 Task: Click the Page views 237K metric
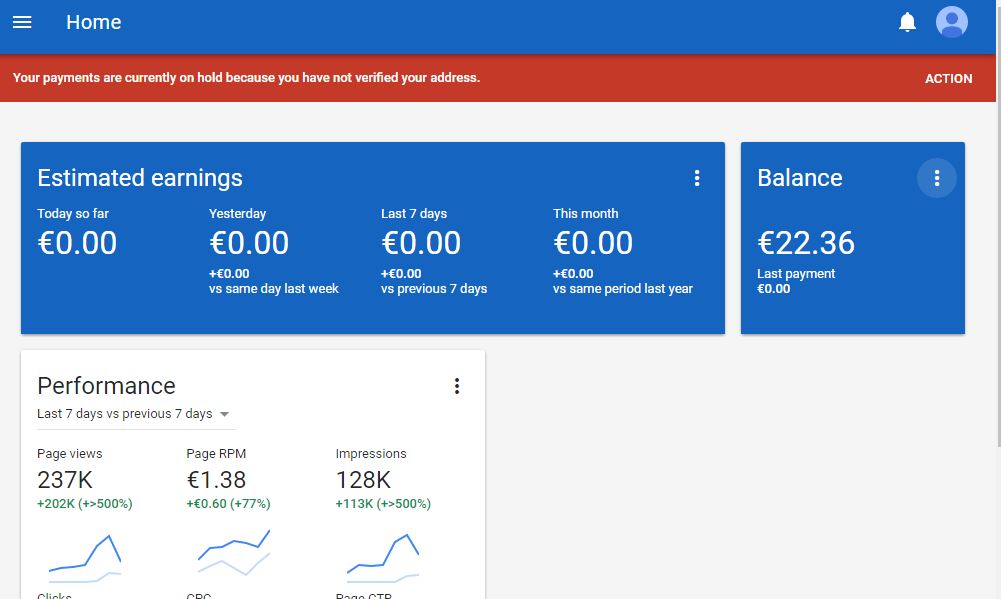coord(64,480)
